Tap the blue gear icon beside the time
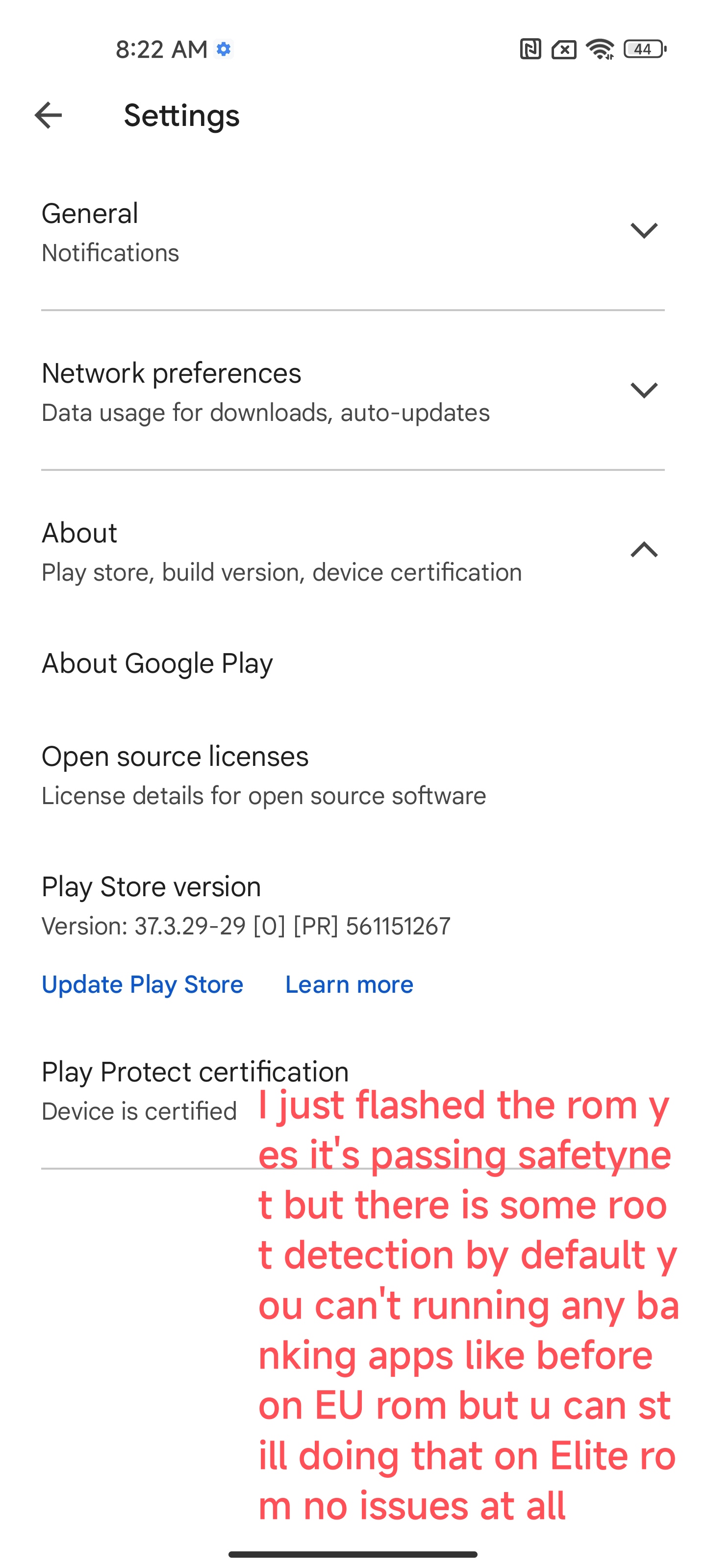This screenshot has width=706, height=1568. (x=224, y=49)
